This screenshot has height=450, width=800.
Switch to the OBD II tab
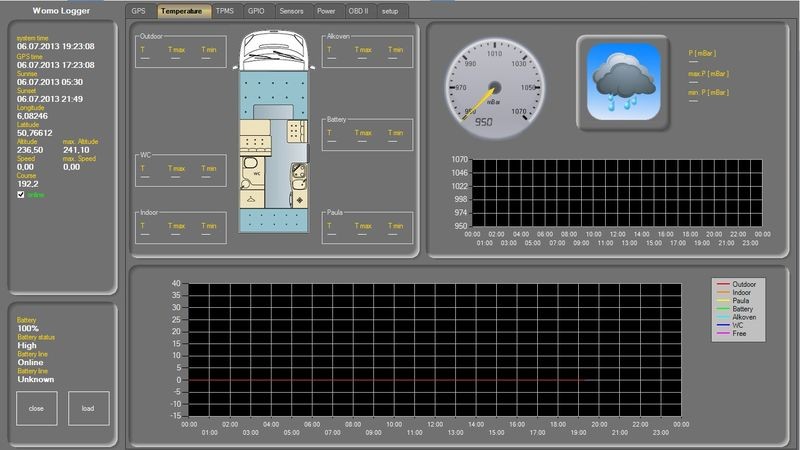(359, 11)
